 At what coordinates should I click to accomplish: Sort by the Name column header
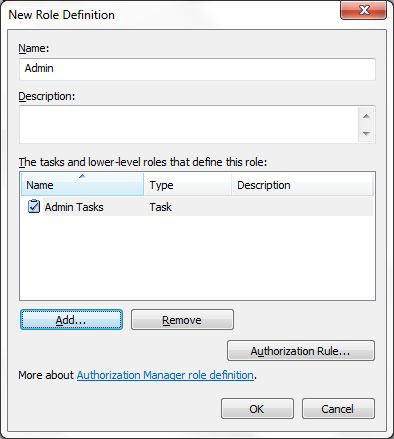(x=82, y=184)
